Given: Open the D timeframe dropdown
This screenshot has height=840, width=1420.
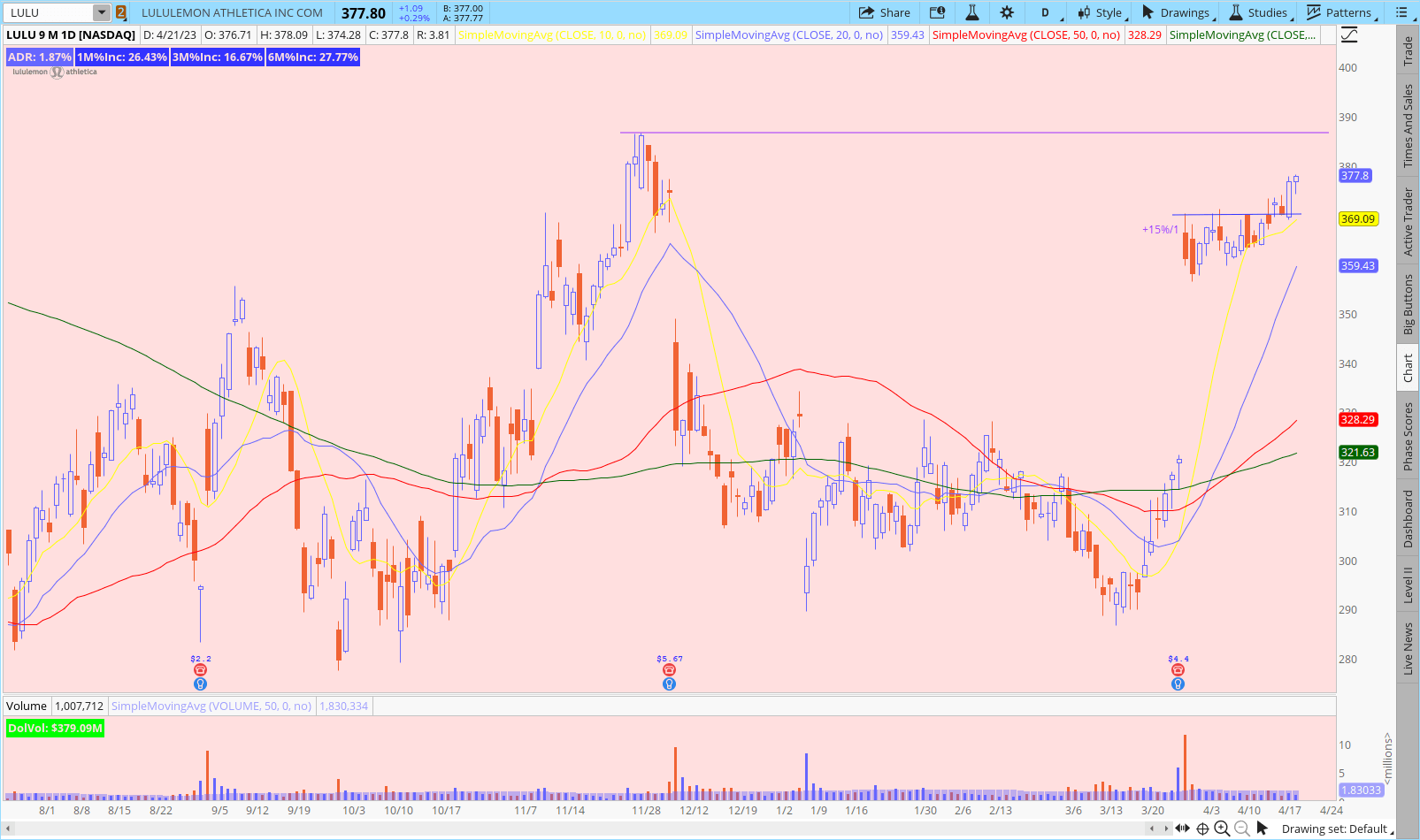Looking at the screenshot, I should [1049, 12].
